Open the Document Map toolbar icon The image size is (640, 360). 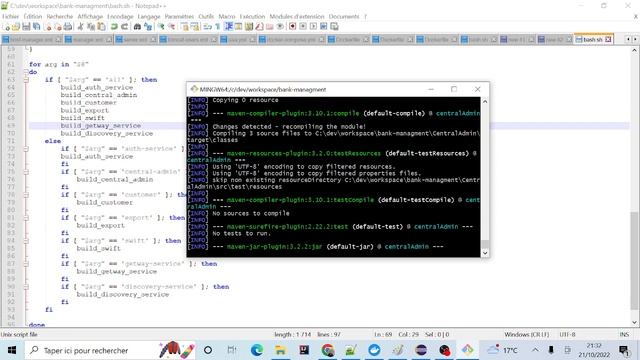tap(249, 27)
